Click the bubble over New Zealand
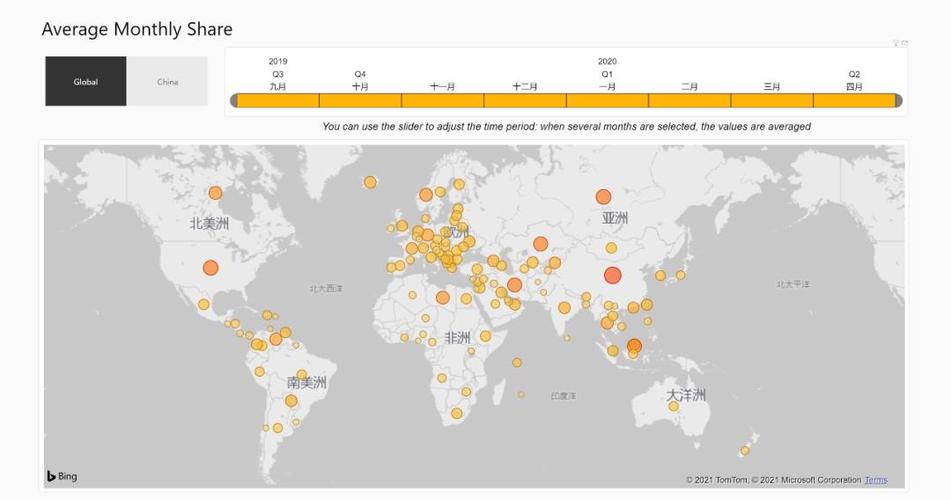The width and height of the screenshot is (951, 500). click(x=745, y=451)
